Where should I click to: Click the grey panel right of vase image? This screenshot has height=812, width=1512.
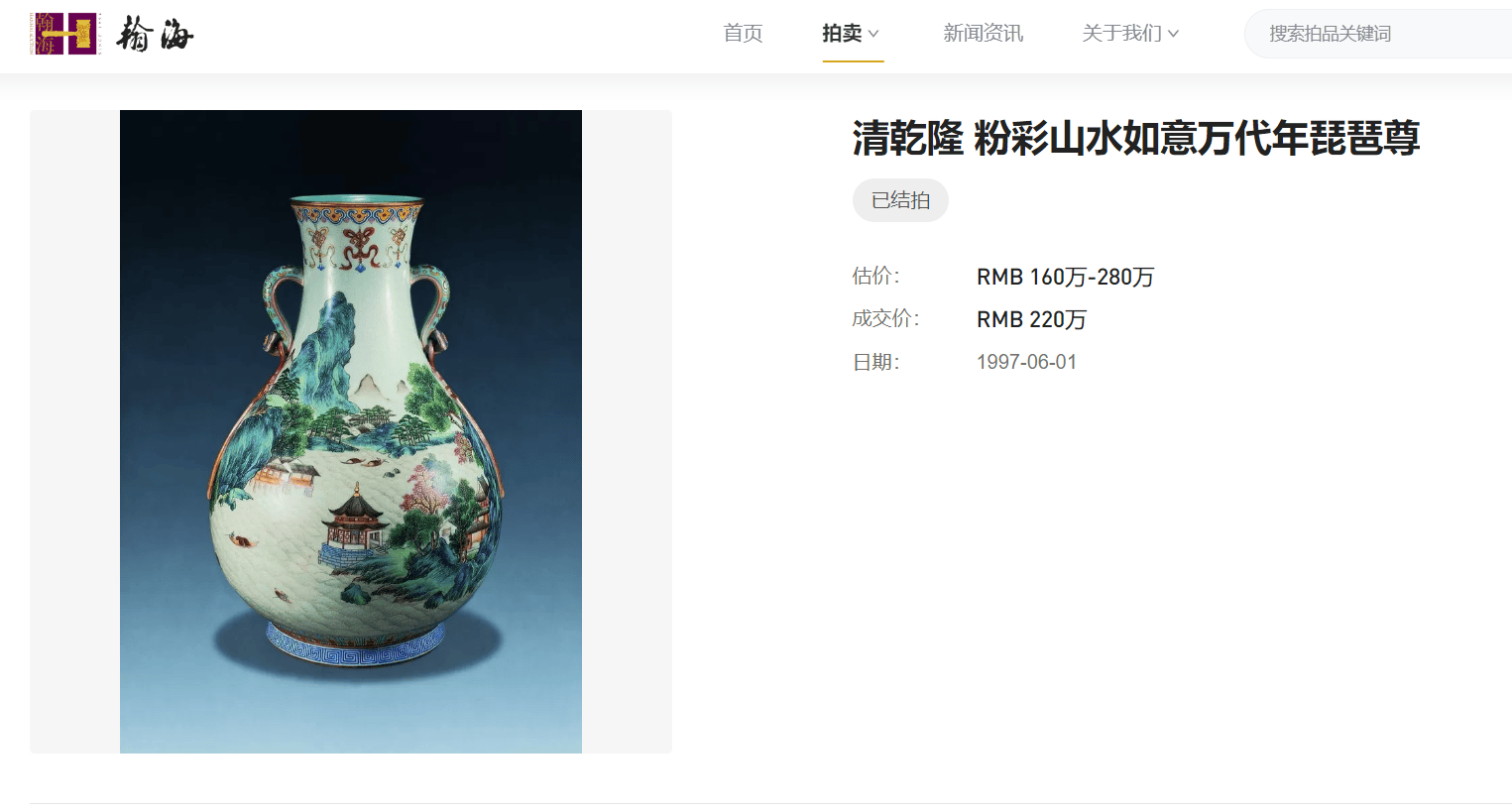click(627, 431)
